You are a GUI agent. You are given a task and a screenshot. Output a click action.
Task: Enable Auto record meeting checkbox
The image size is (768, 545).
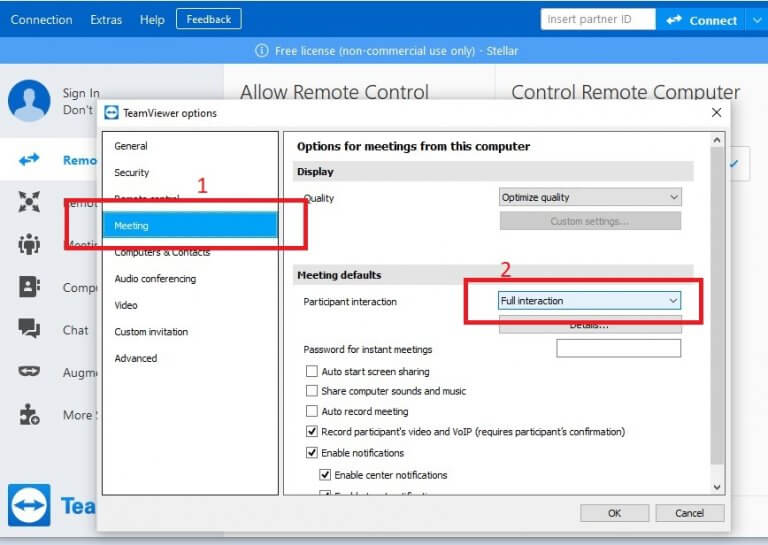(x=312, y=411)
